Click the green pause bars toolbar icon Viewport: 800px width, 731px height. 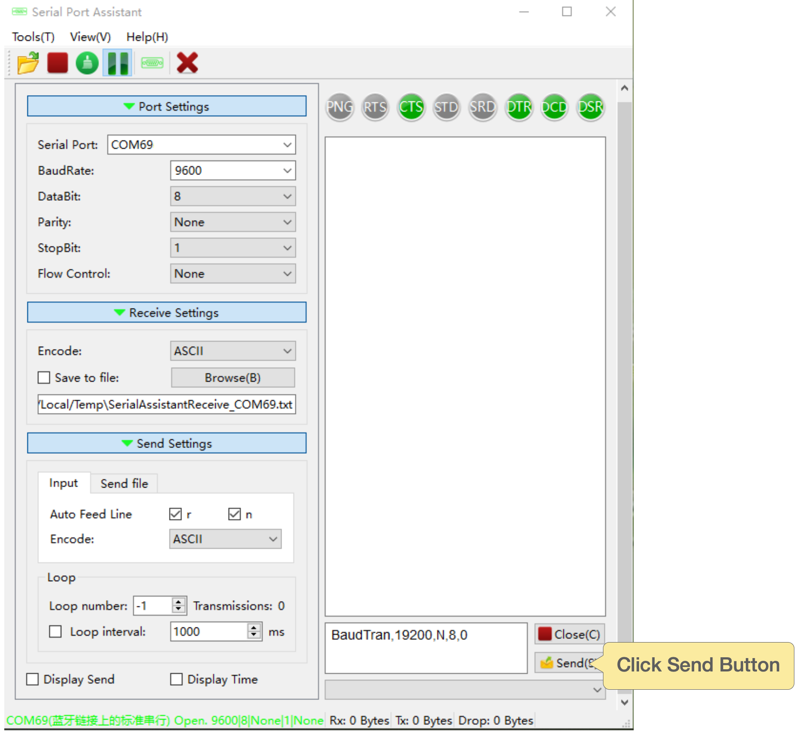[118, 63]
